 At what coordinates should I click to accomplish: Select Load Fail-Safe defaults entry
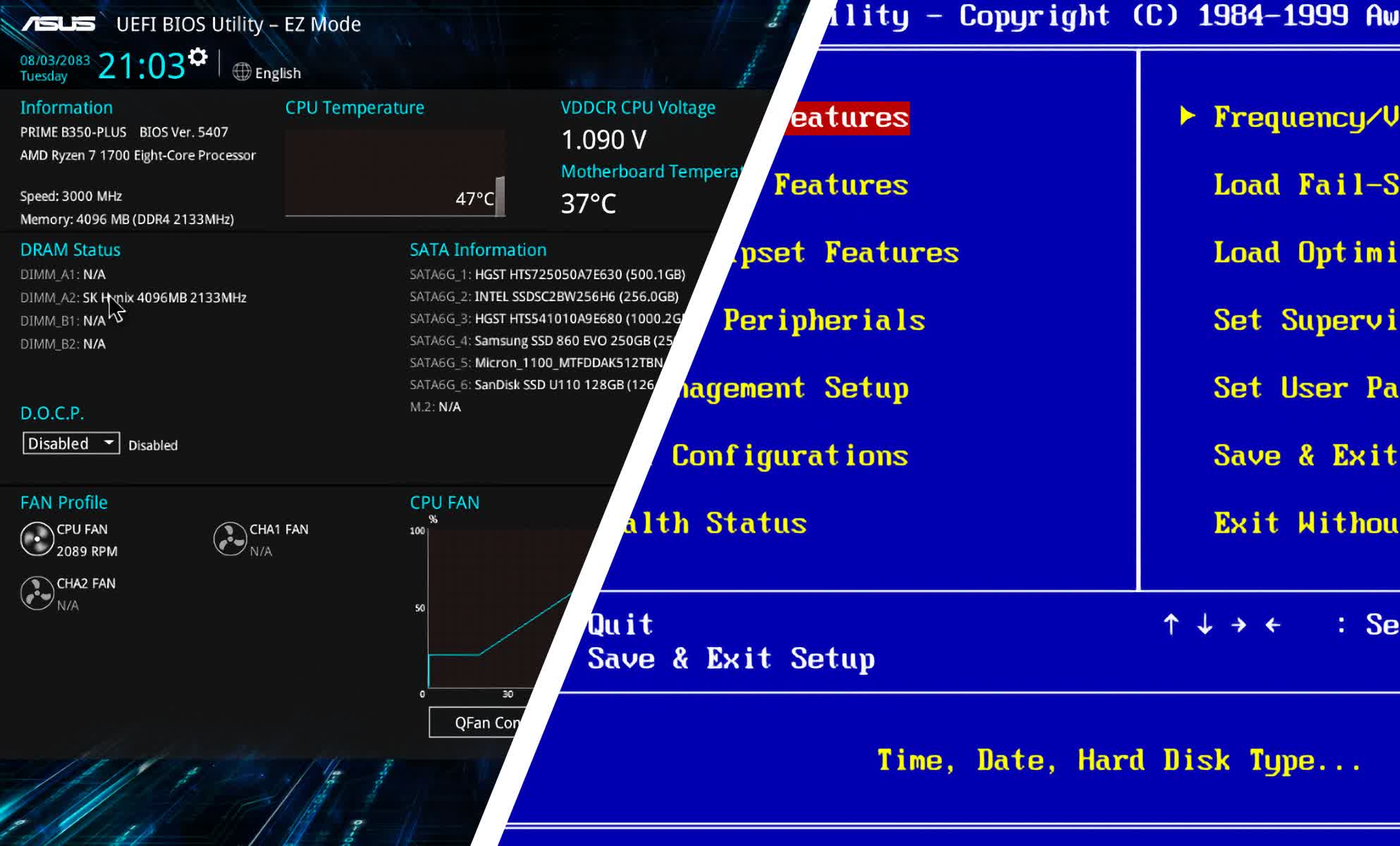[x=1304, y=185]
